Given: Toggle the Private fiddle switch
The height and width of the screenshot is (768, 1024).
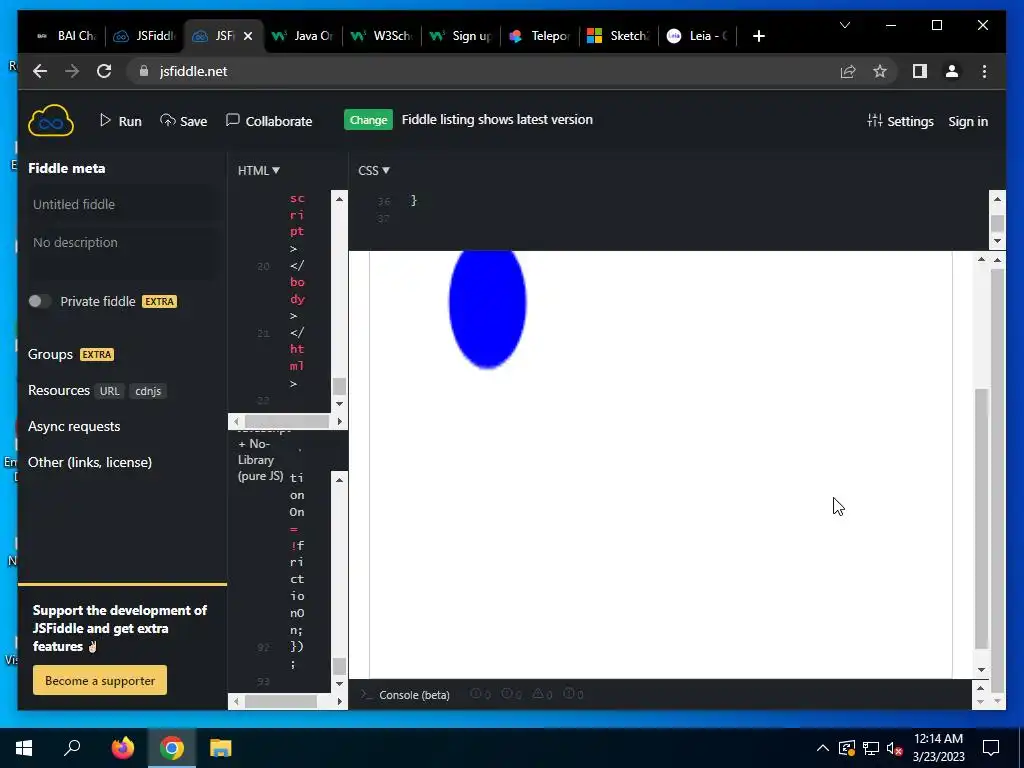Looking at the screenshot, I should tap(39, 301).
